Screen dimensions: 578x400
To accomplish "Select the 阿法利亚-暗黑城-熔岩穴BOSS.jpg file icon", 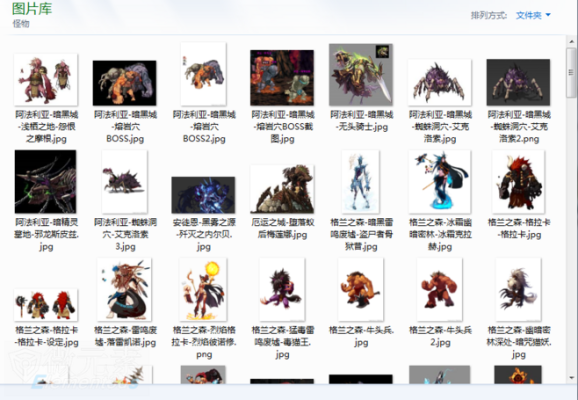I will (x=125, y=83).
